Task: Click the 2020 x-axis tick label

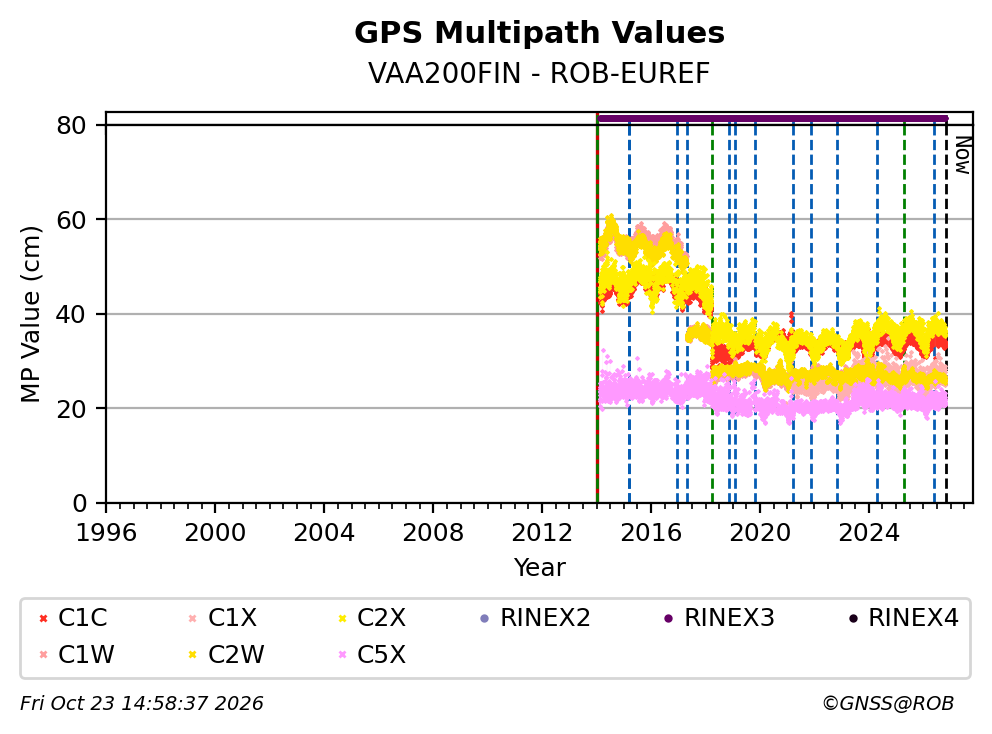Action: [760, 533]
